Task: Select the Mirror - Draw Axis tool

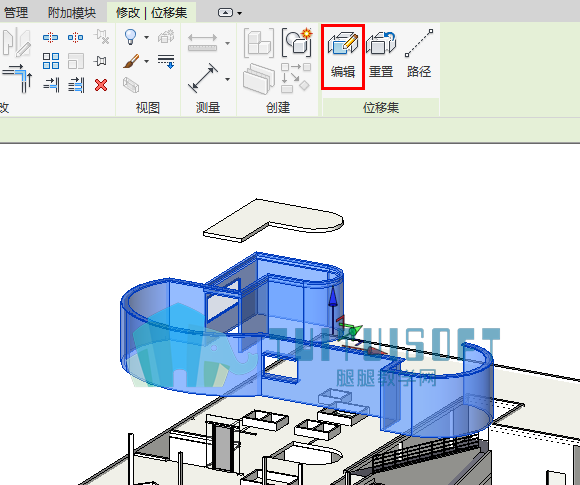Action: pos(75,37)
